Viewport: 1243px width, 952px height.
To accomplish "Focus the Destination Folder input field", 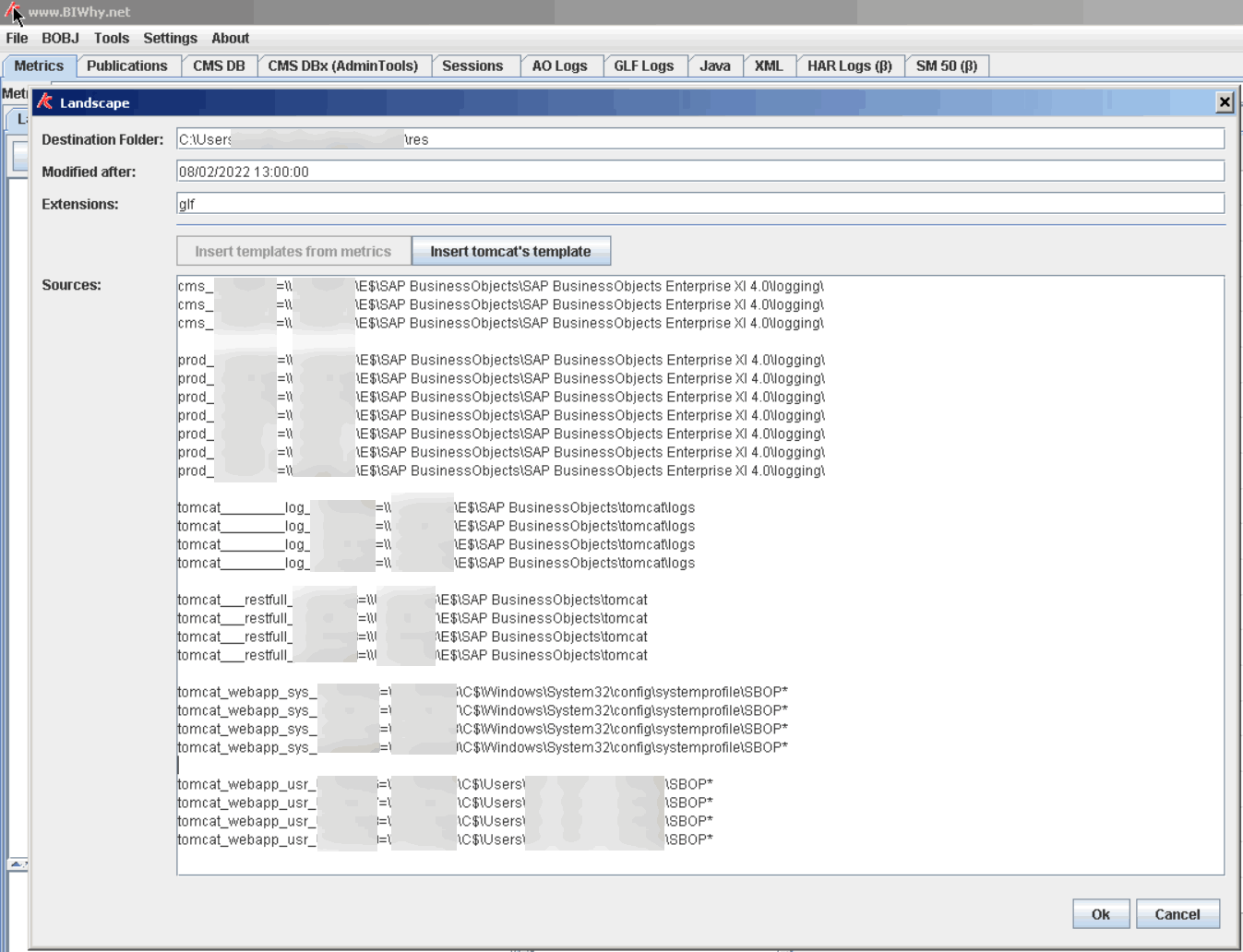I will pyautogui.click(x=700, y=139).
